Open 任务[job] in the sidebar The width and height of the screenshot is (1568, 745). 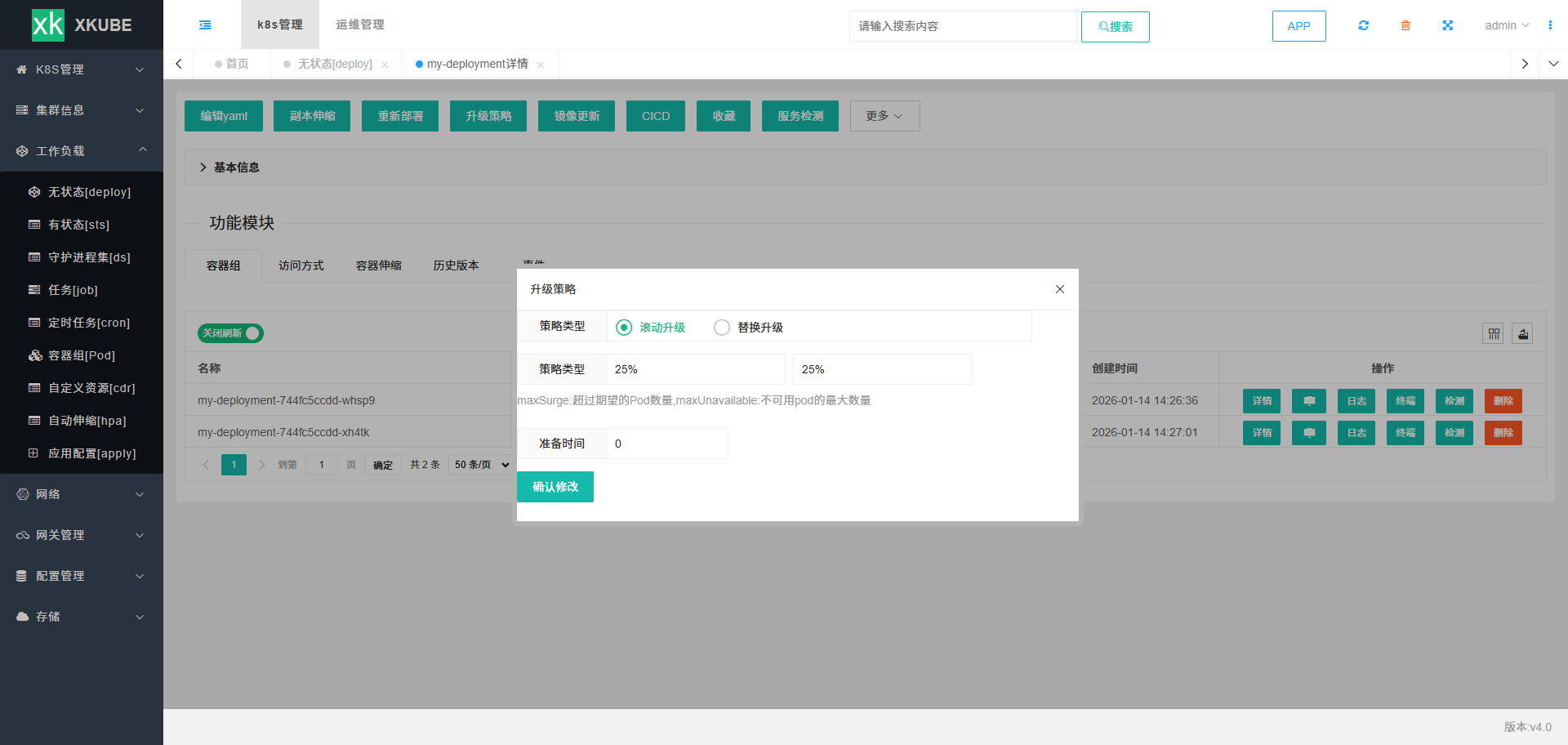click(x=82, y=290)
